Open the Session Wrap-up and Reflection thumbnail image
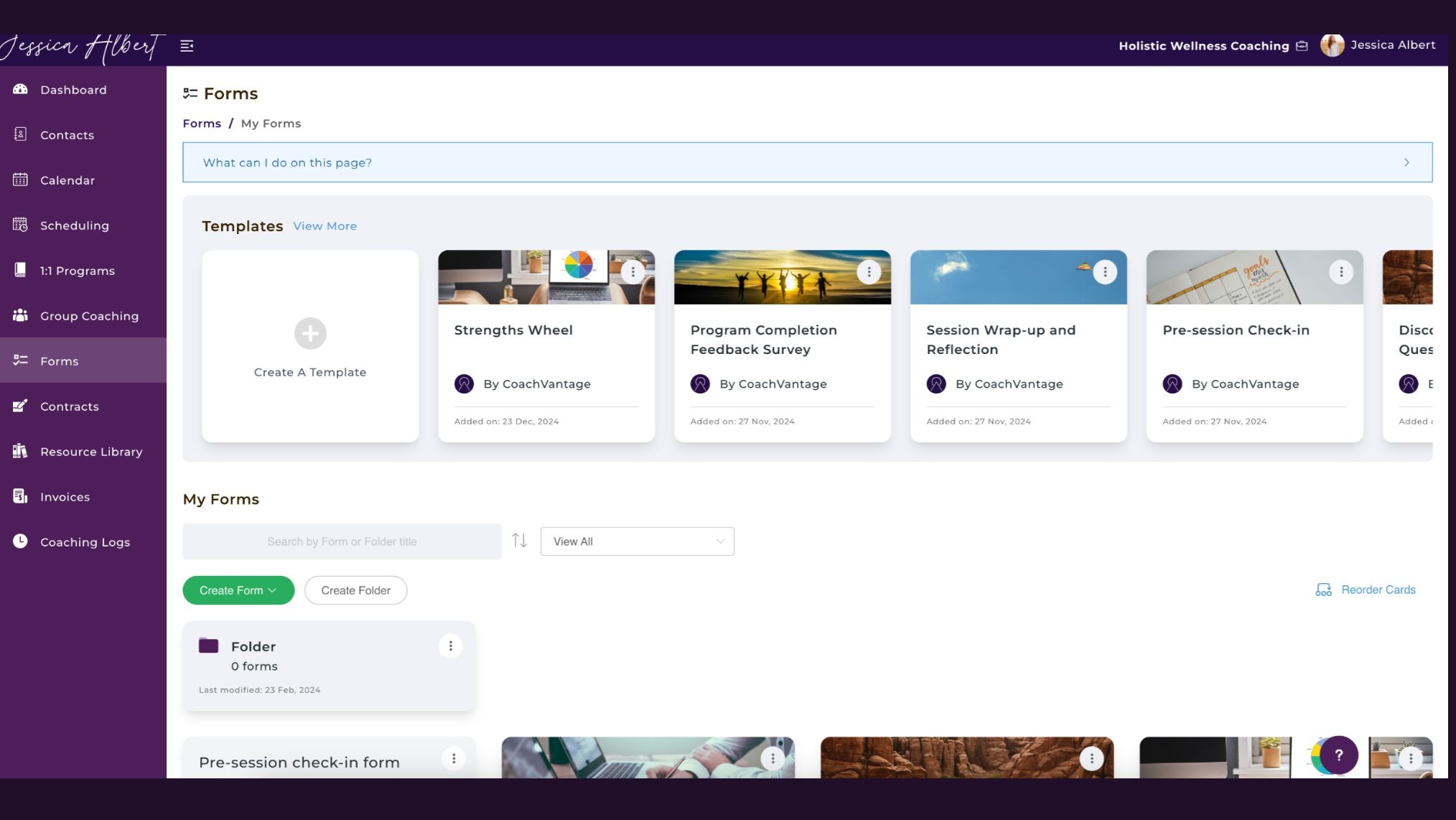 coord(1019,277)
